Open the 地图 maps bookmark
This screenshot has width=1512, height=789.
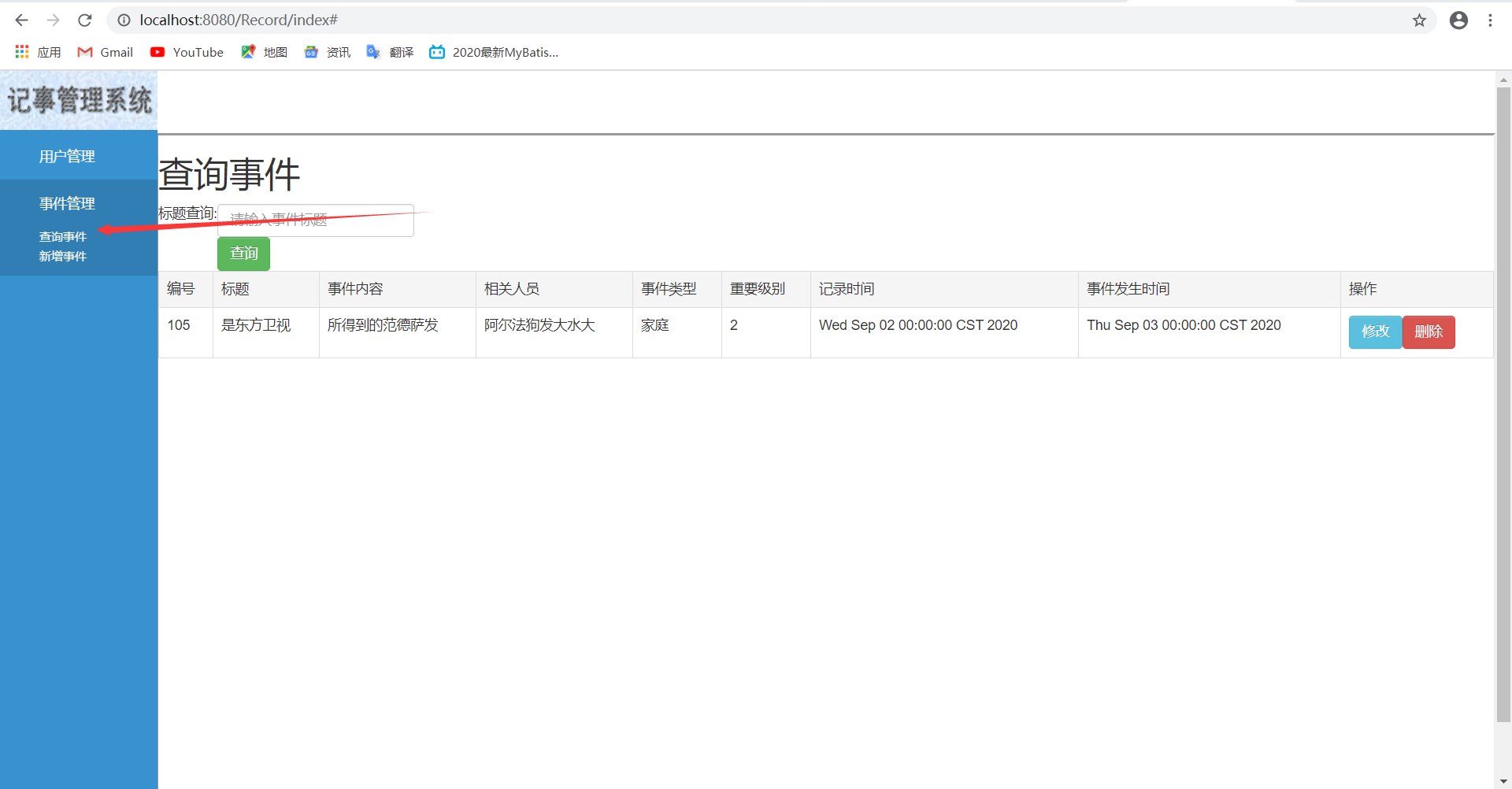coord(264,52)
